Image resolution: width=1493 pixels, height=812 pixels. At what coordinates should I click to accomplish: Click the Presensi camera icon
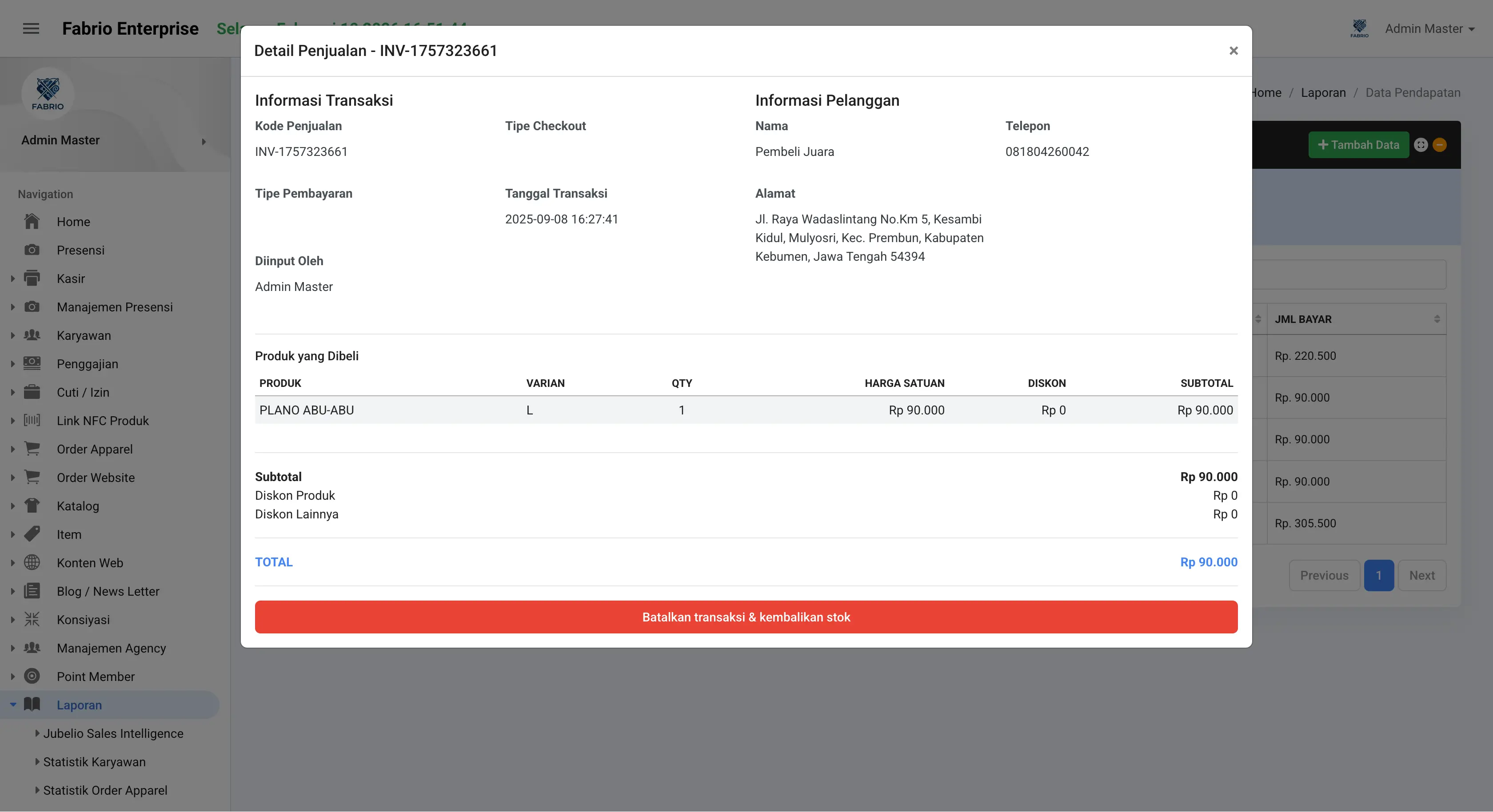32,250
